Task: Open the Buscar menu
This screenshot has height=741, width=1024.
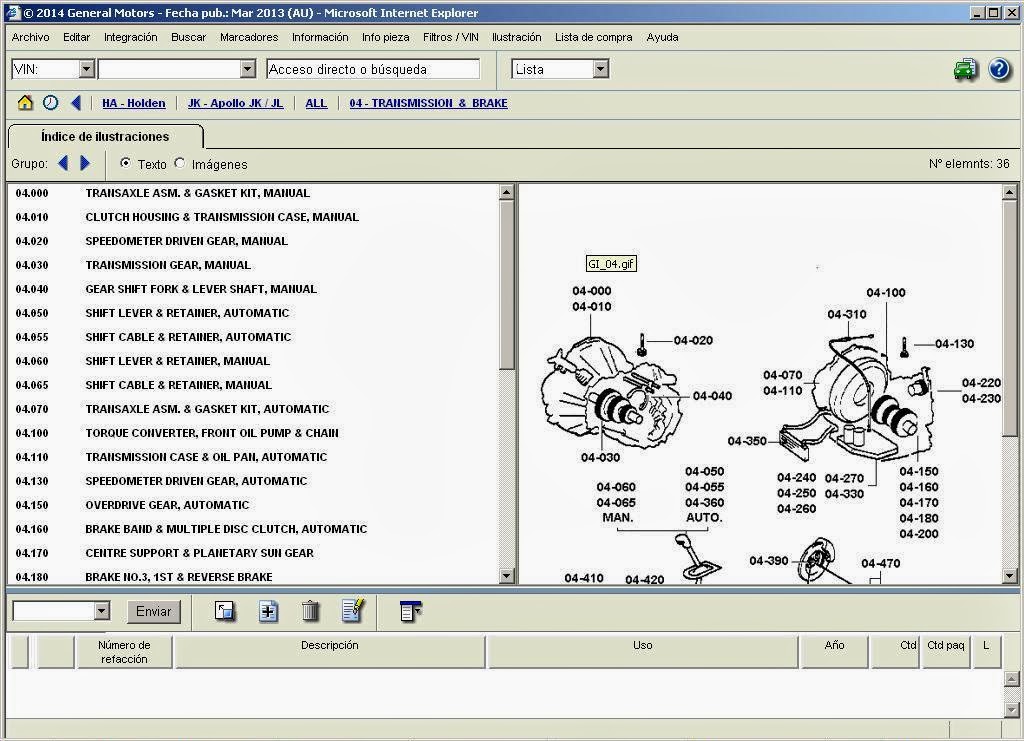Action: [189, 37]
